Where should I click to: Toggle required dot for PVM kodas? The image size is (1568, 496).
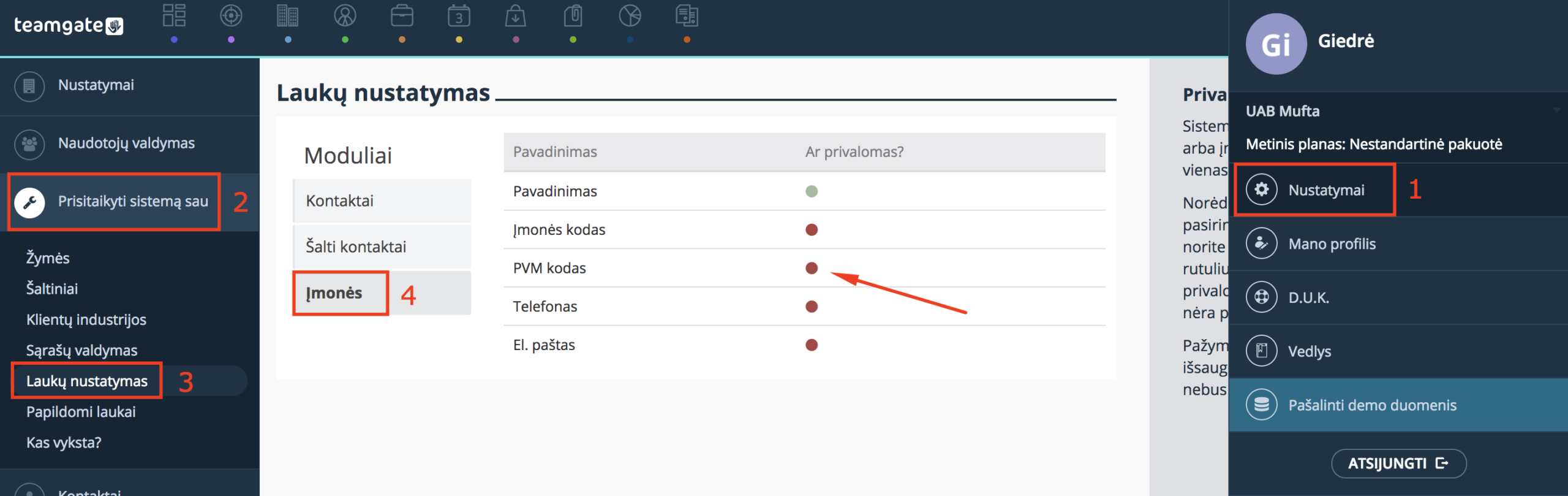[812, 268]
